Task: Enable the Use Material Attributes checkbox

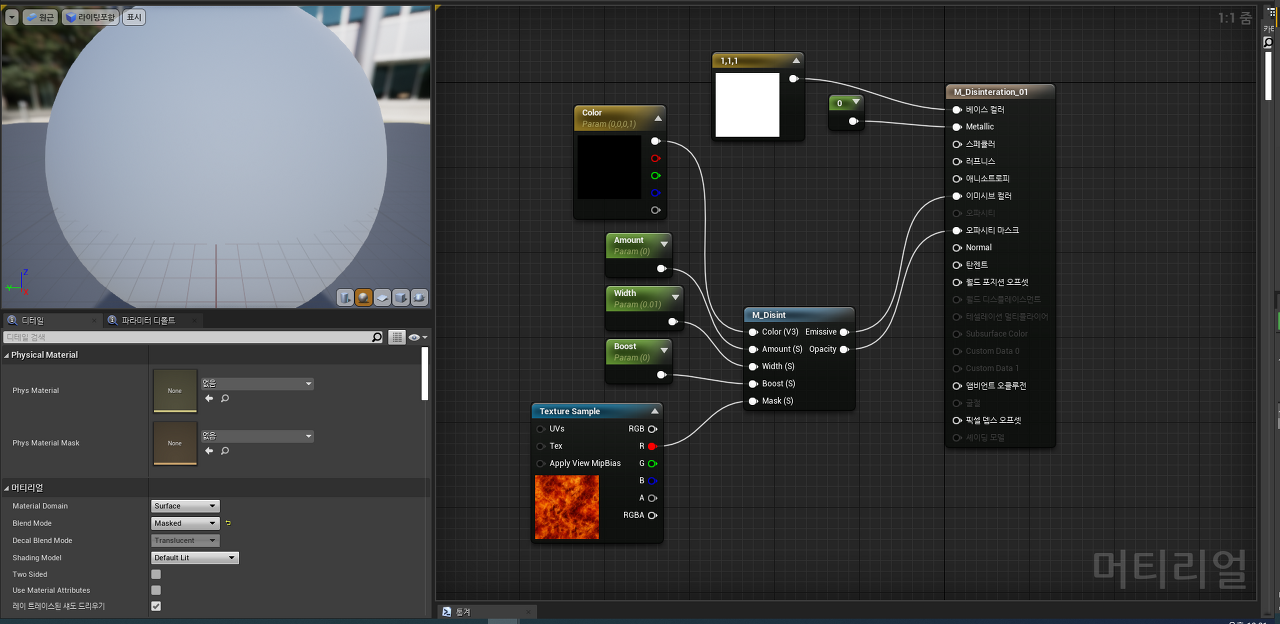Action: click(155, 590)
